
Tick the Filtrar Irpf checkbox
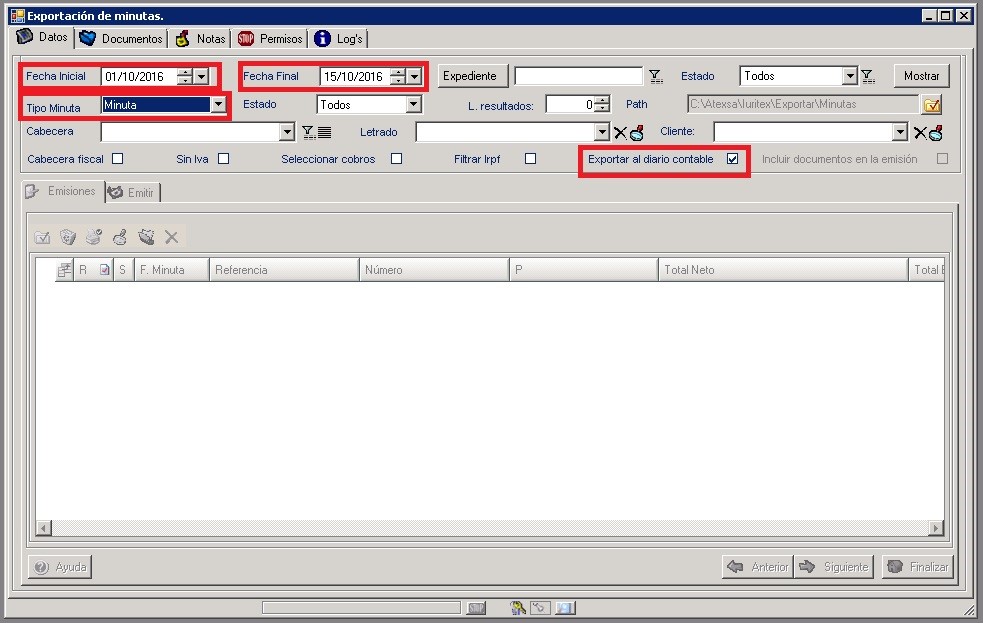[x=531, y=159]
